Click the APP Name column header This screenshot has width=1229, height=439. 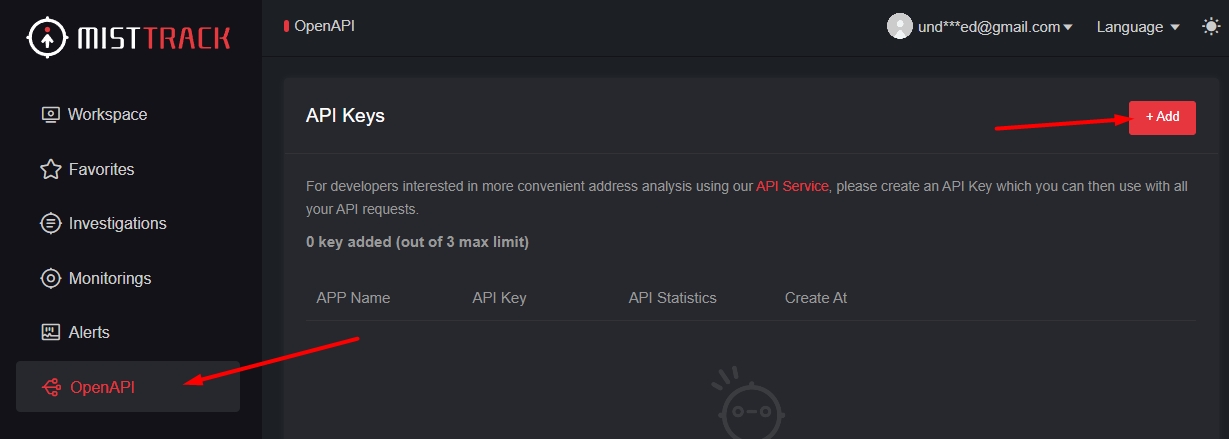coord(353,298)
